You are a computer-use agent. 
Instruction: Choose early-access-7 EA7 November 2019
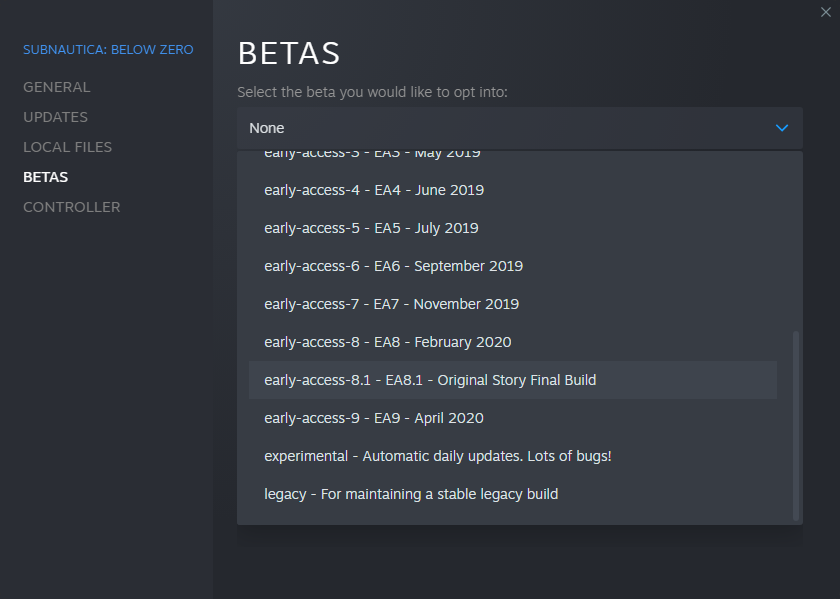[x=391, y=304]
